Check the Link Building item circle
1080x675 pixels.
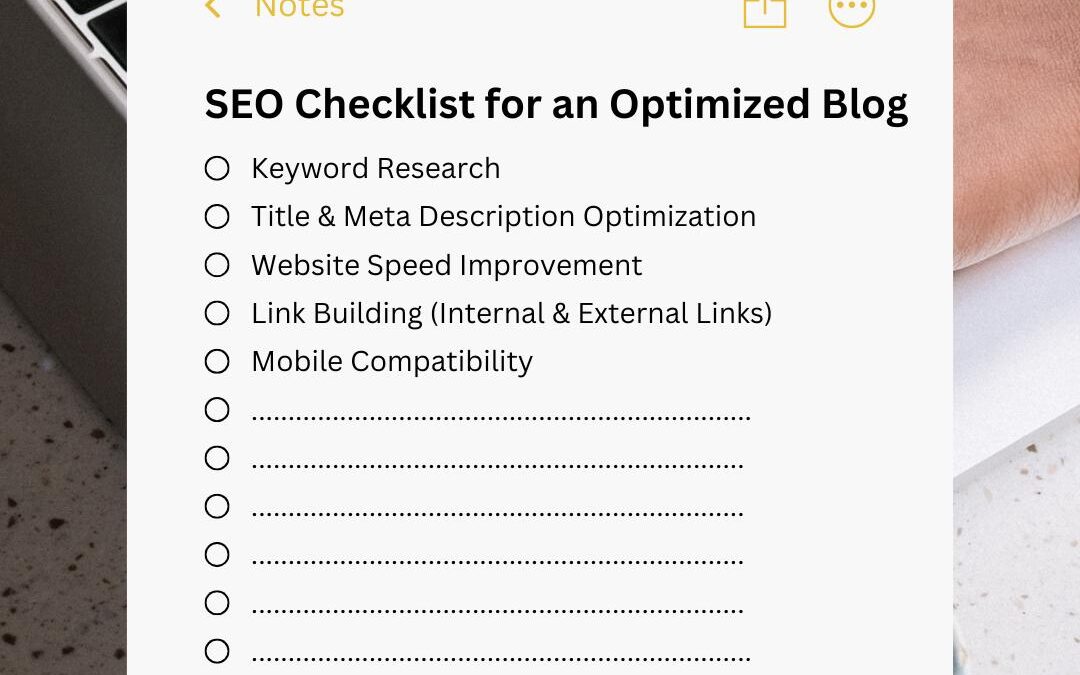click(x=217, y=313)
